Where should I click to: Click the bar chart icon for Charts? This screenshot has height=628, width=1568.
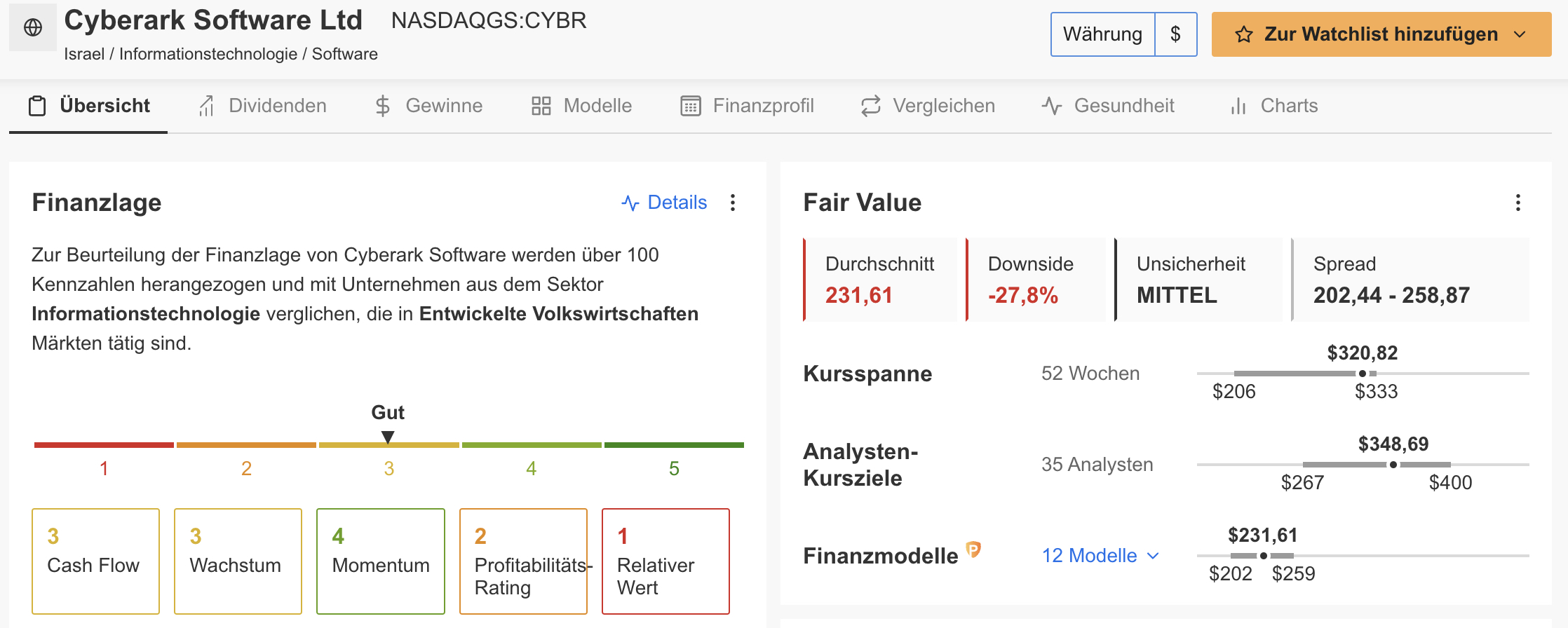click(x=1238, y=106)
